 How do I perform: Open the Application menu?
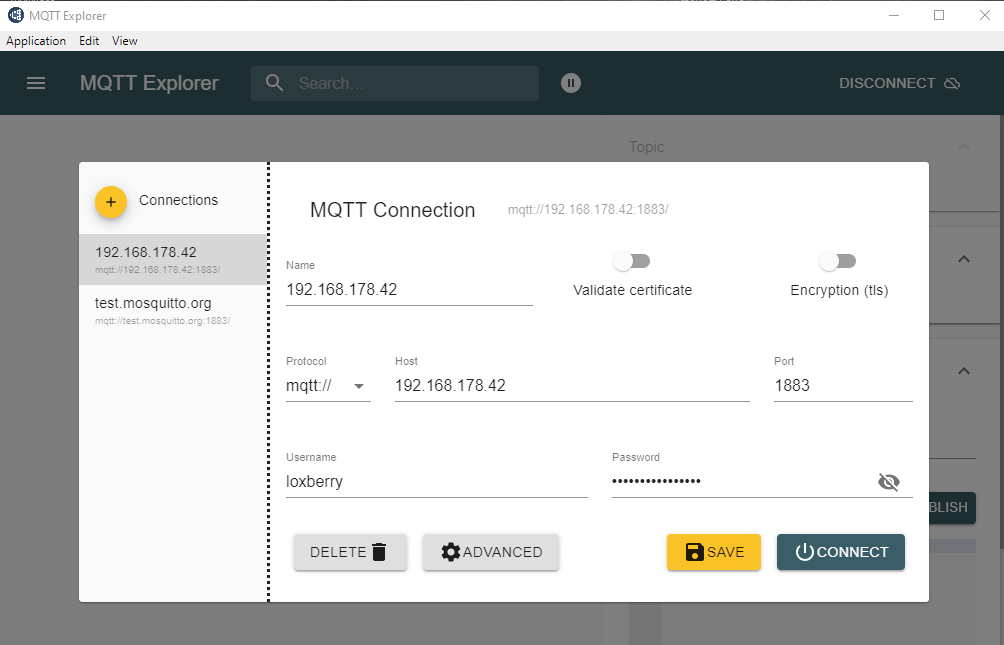coord(36,41)
